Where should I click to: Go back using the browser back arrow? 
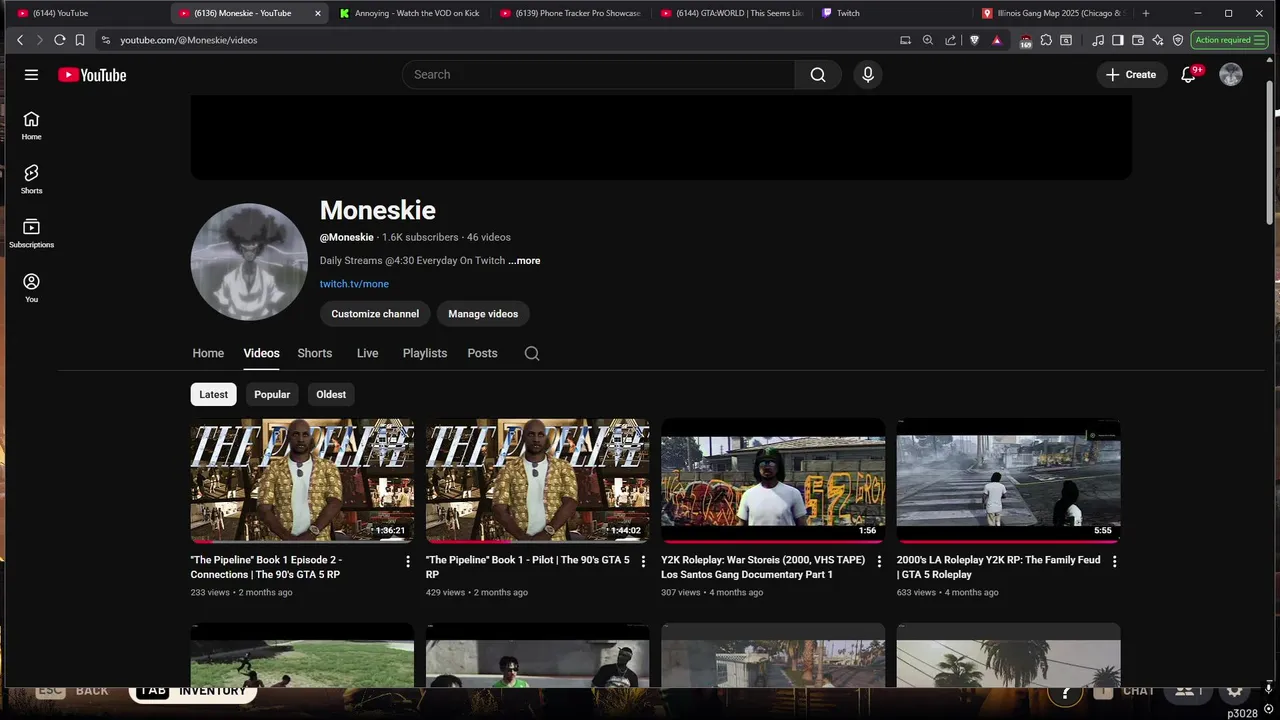pyautogui.click(x=19, y=40)
